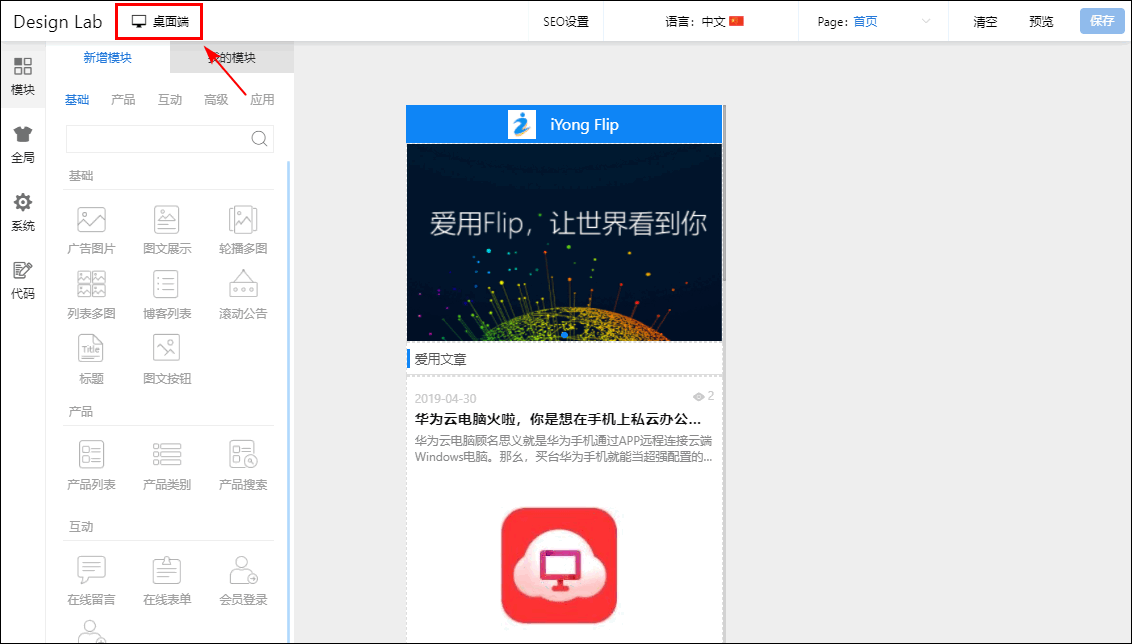Open the 代码 code panel
Image resolution: width=1132 pixels, height=644 pixels.
click(22, 279)
